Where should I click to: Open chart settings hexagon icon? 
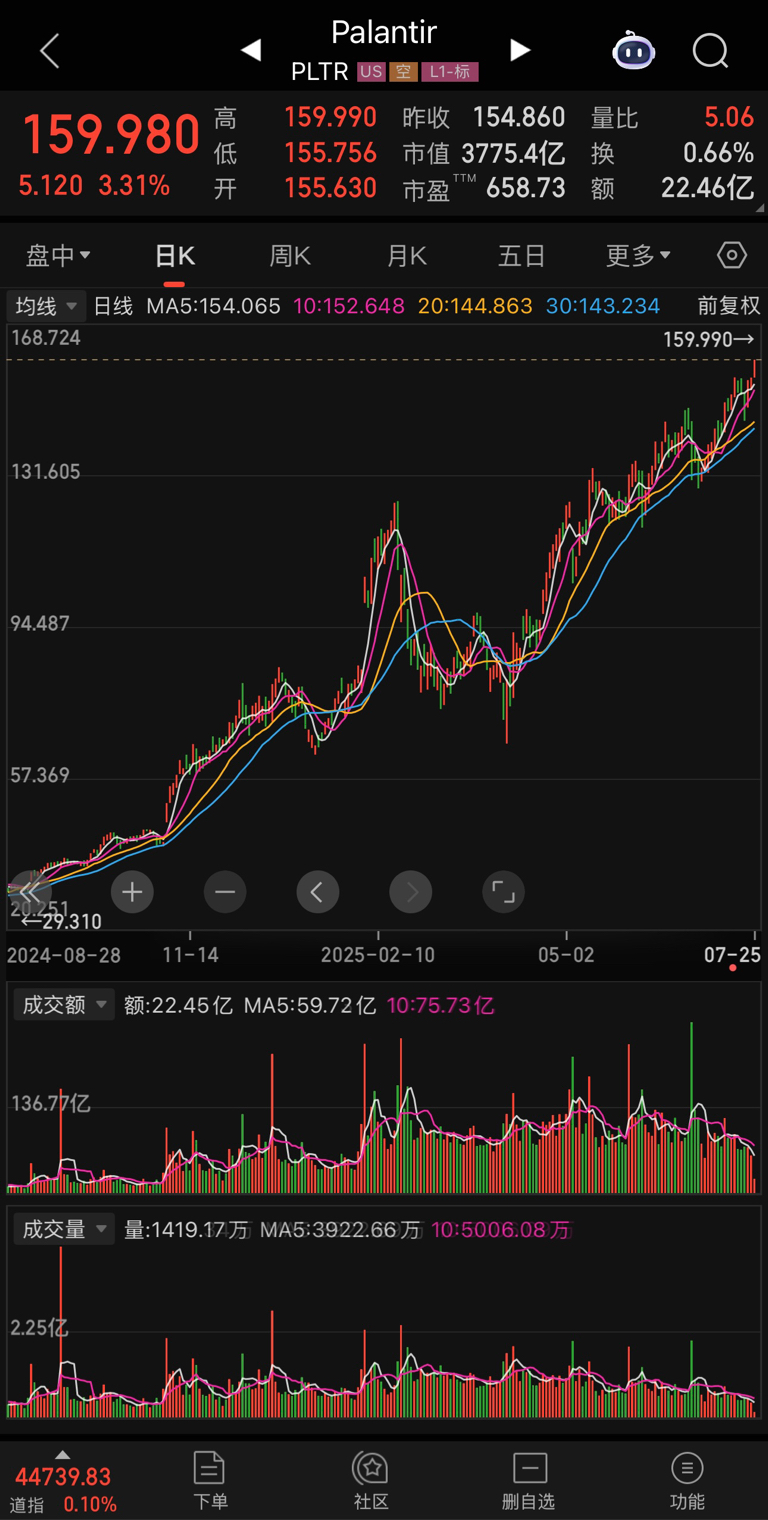click(x=732, y=256)
